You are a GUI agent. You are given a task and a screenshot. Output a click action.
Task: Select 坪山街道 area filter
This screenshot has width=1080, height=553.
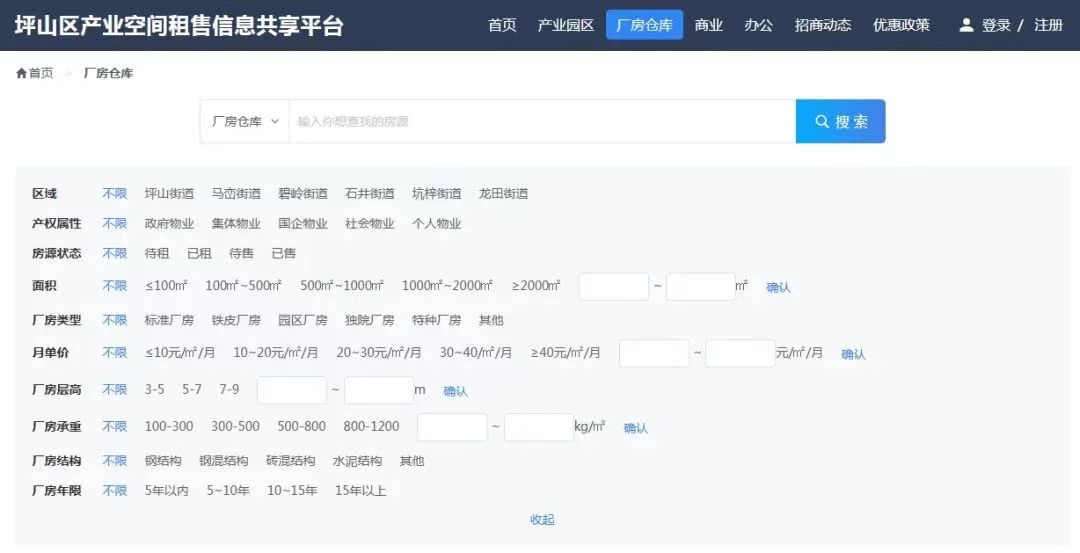(x=169, y=194)
